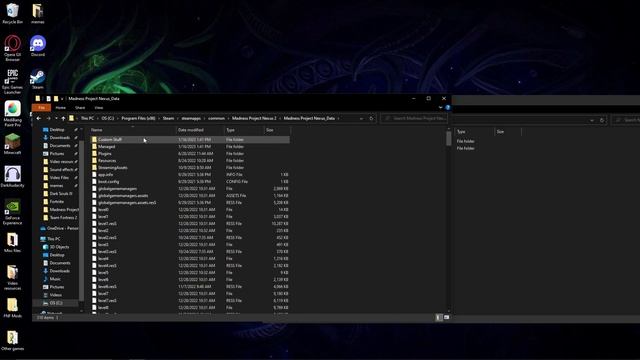Launch Minecraft from the desktop
This screenshot has width=640, height=360.
(12, 144)
